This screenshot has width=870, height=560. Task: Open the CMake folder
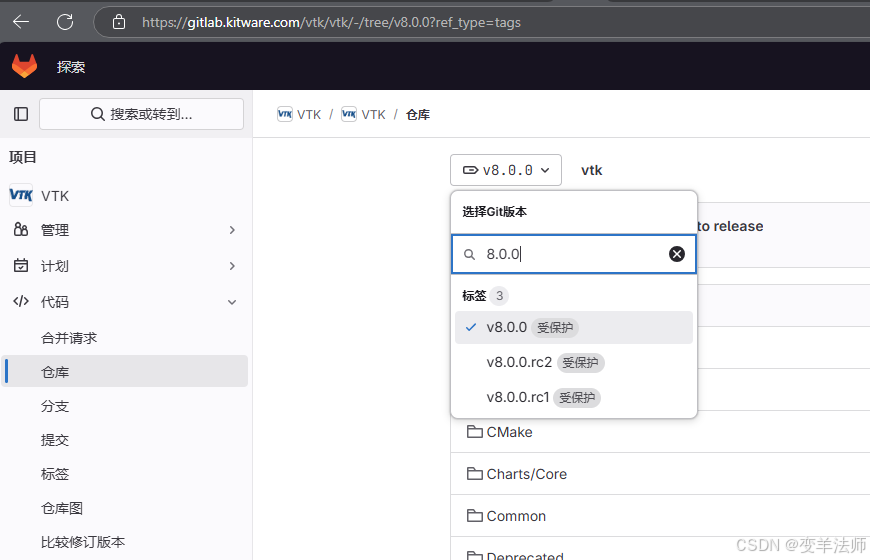coord(509,432)
